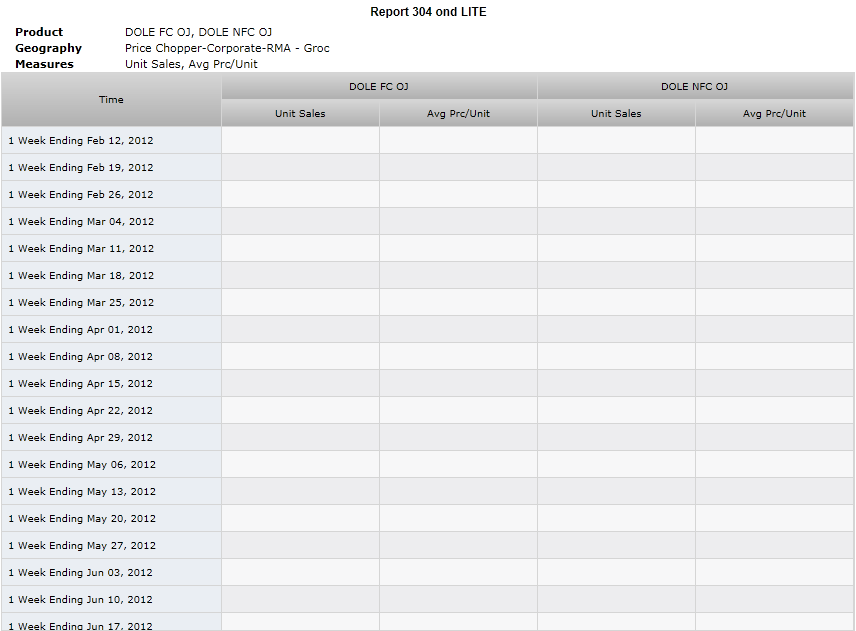Click 'Avg Prc/Unit' header under DOLE FC OJ

pyautogui.click(x=458, y=114)
